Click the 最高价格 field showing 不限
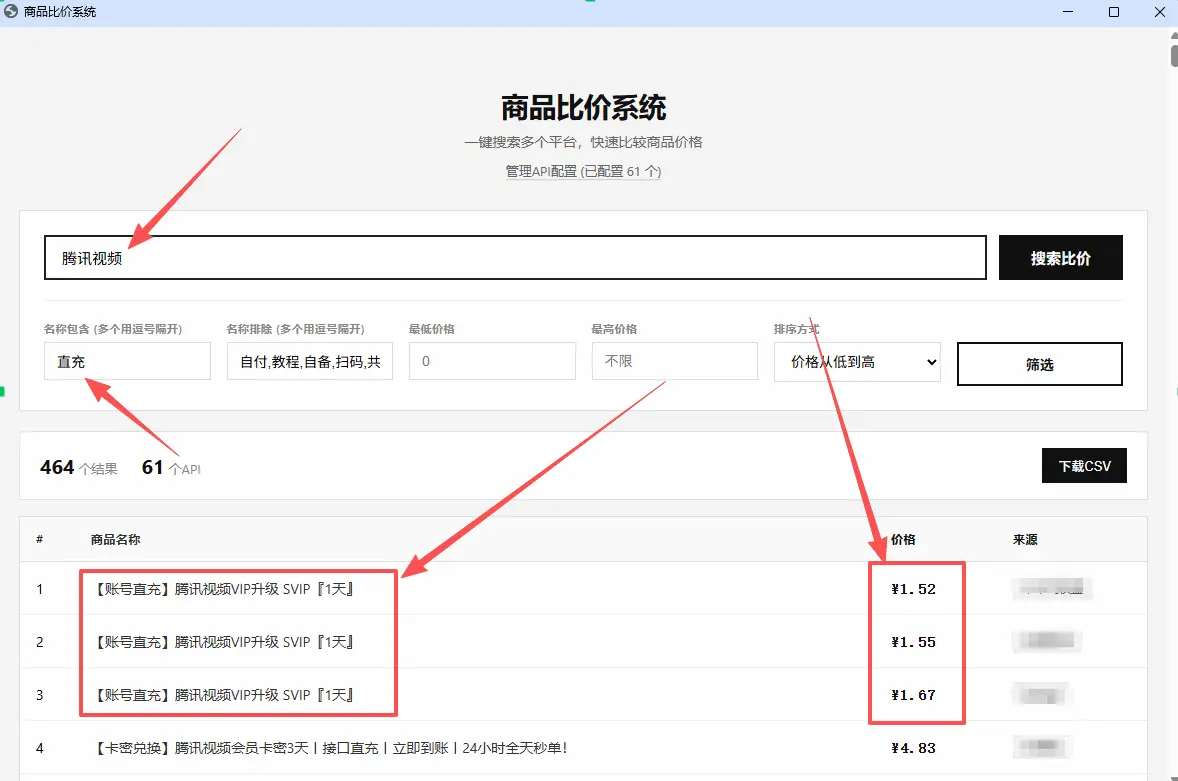Viewport: 1178px width, 781px height. [674, 361]
